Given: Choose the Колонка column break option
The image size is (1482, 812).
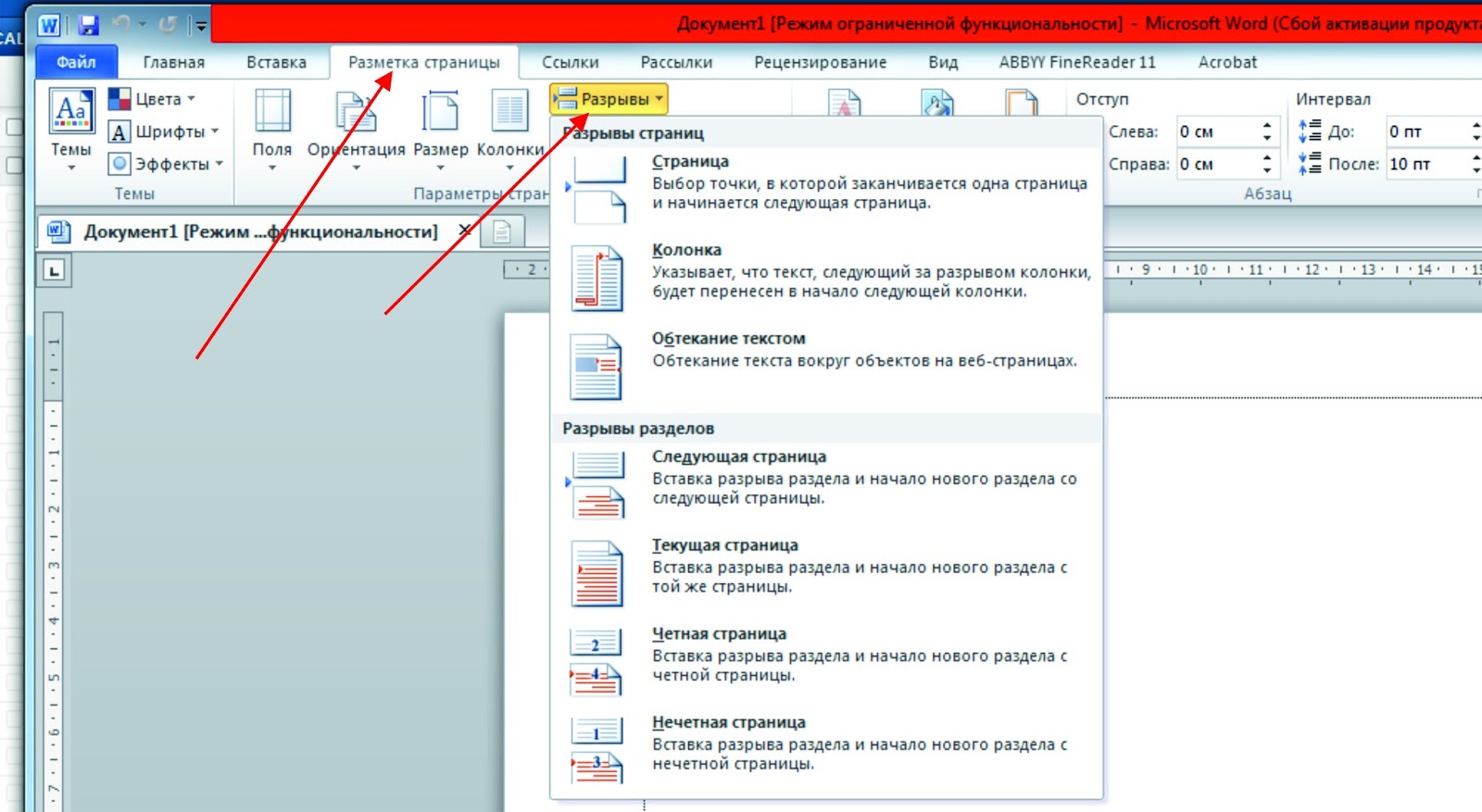Looking at the screenshot, I should point(826,279).
